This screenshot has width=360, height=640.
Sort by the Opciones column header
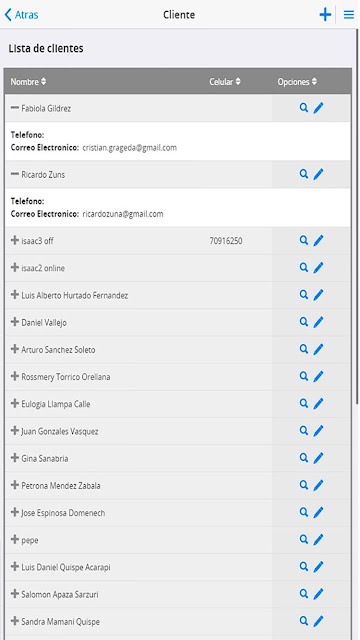pos(297,82)
